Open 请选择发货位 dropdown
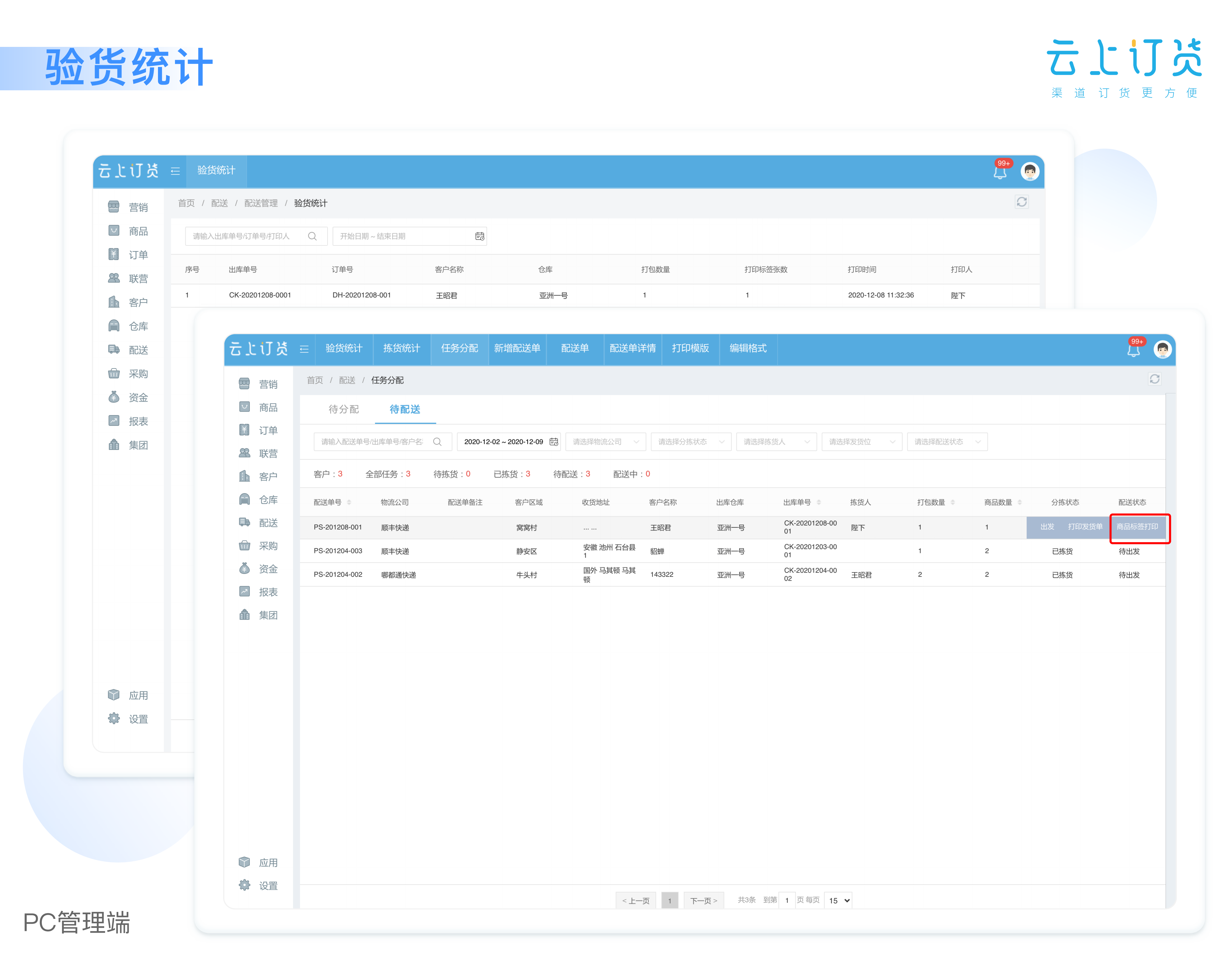The width and height of the screenshot is (1232, 973). point(861,442)
